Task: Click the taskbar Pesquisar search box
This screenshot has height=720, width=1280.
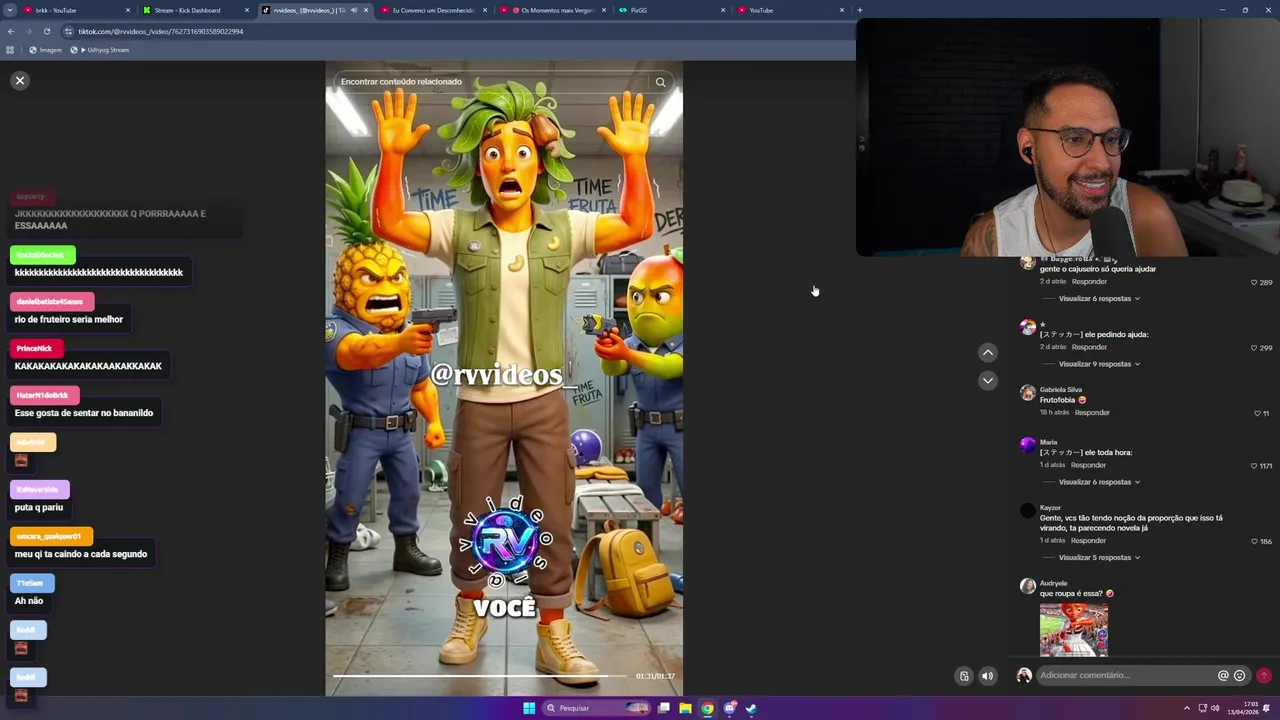Action: pos(597,708)
